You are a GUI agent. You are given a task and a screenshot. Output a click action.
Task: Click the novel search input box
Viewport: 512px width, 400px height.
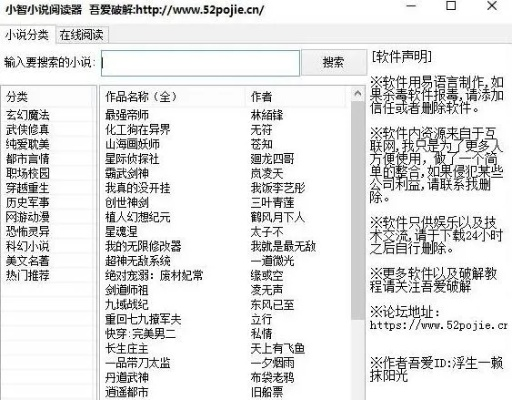point(200,63)
